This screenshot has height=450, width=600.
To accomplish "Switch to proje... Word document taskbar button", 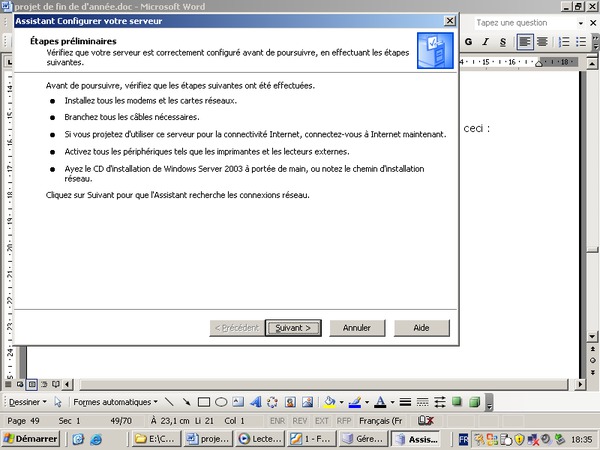I will click(x=209, y=439).
